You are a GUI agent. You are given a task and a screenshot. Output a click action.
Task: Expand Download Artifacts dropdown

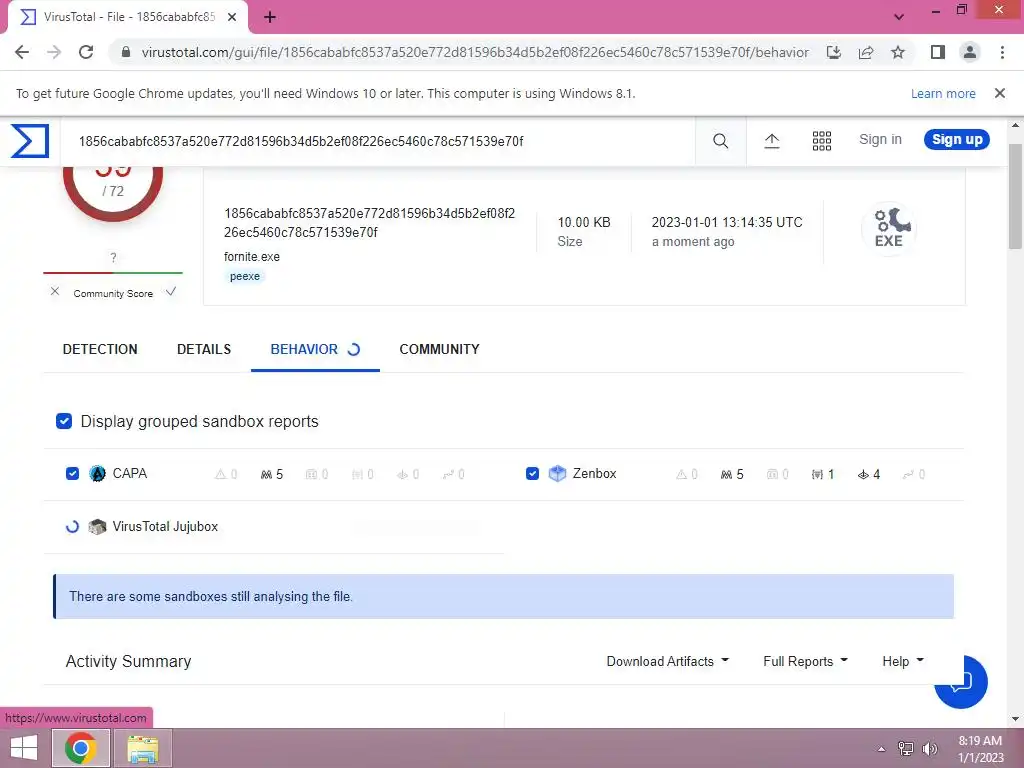(x=667, y=662)
